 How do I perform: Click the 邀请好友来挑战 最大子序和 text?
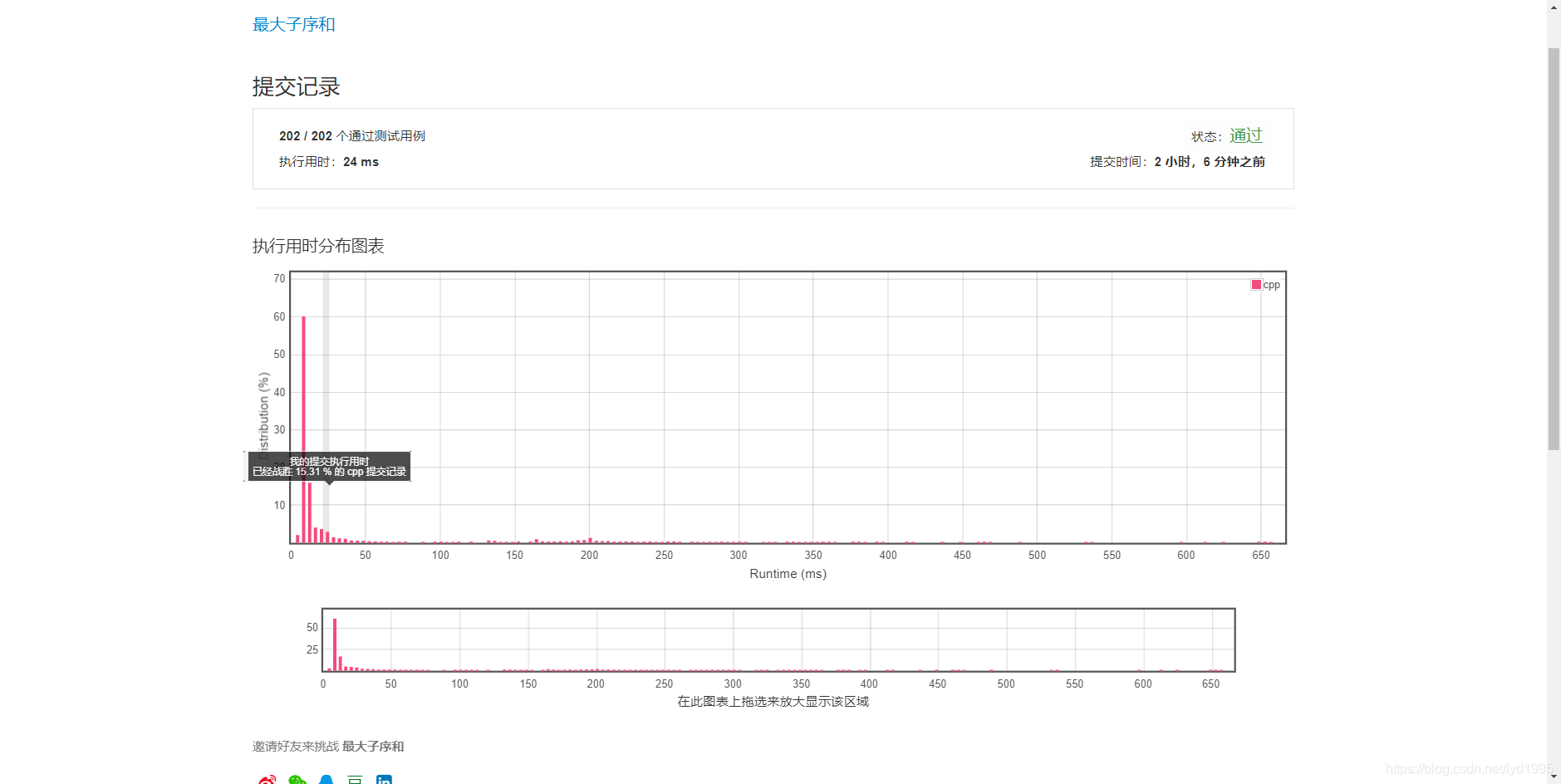pos(328,747)
